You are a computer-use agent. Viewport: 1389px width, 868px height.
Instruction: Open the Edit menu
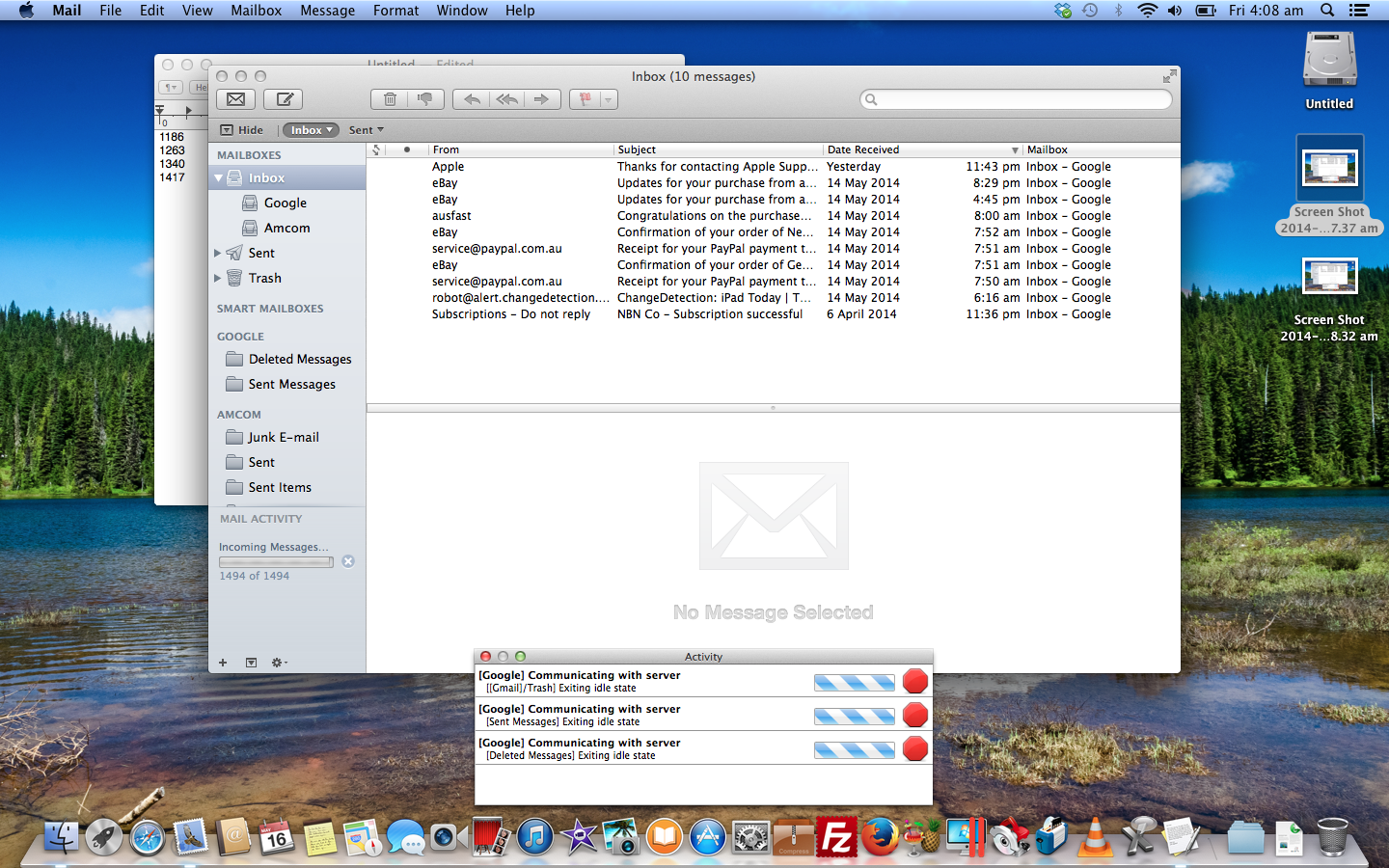tap(151, 11)
